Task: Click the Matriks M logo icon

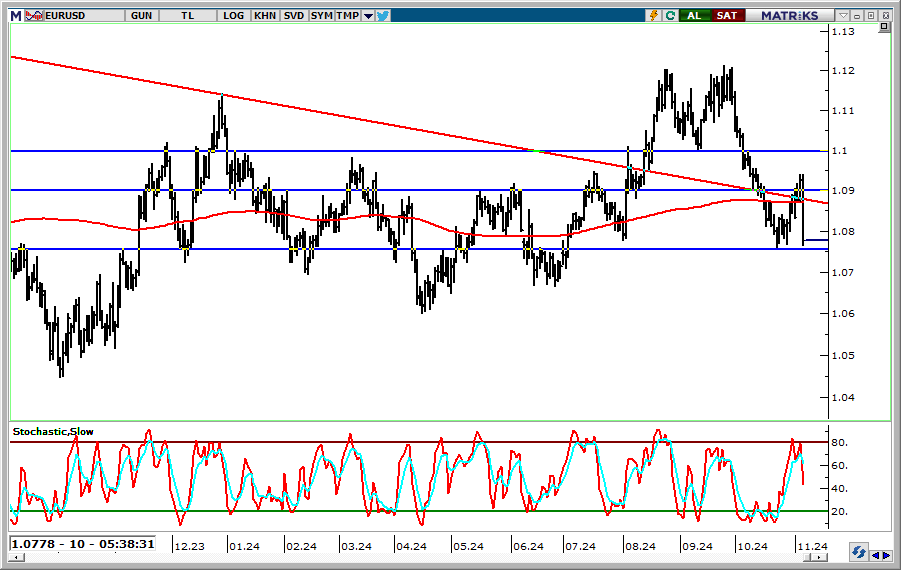Action: [x=16, y=16]
